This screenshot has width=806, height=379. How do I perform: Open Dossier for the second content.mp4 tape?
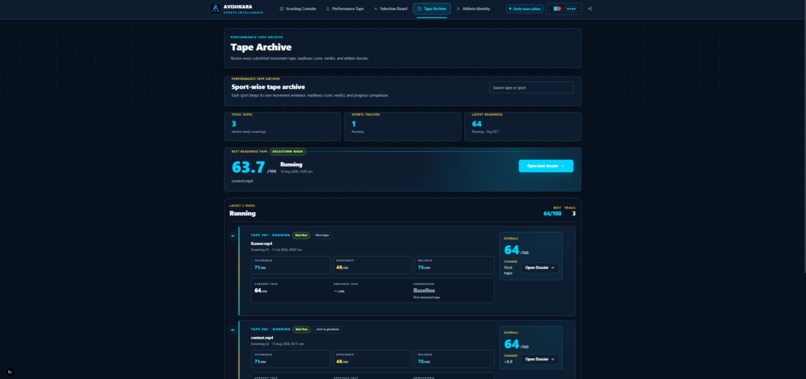pos(540,359)
